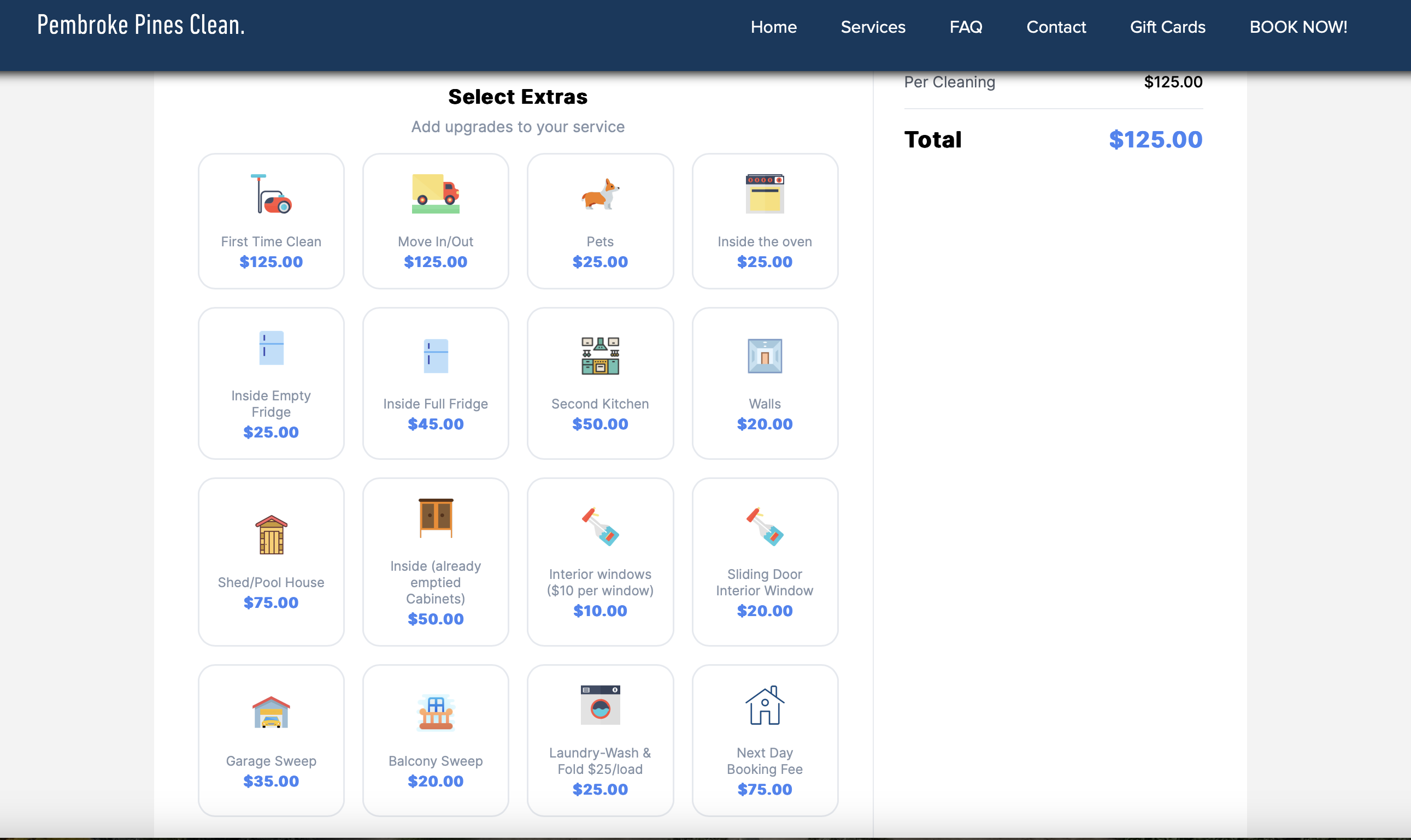The height and width of the screenshot is (840, 1411).
Task: Click the Pembroke Pines Clean logo
Action: [x=141, y=25]
